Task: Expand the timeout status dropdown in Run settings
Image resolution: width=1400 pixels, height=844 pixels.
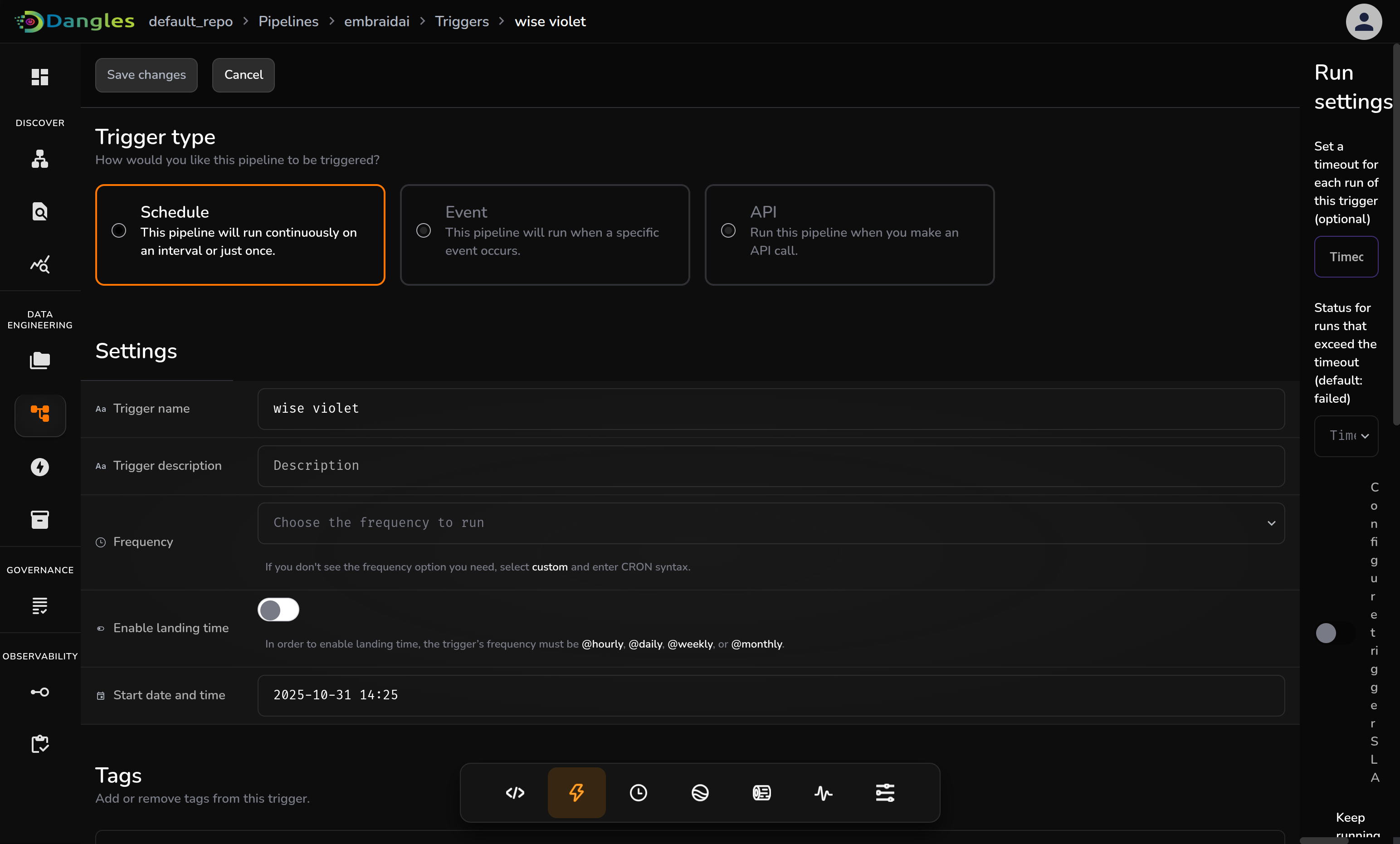Action: 1346,436
